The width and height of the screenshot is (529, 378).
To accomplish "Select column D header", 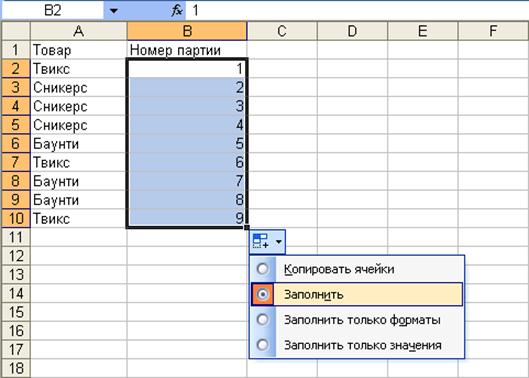I will click(x=352, y=31).
